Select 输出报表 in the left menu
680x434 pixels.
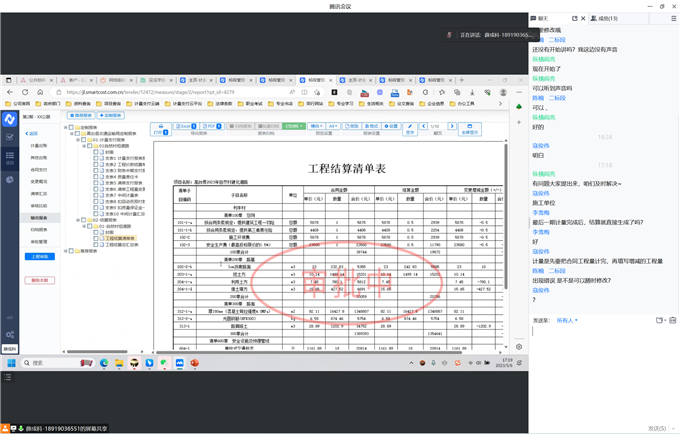coord(38,217)
